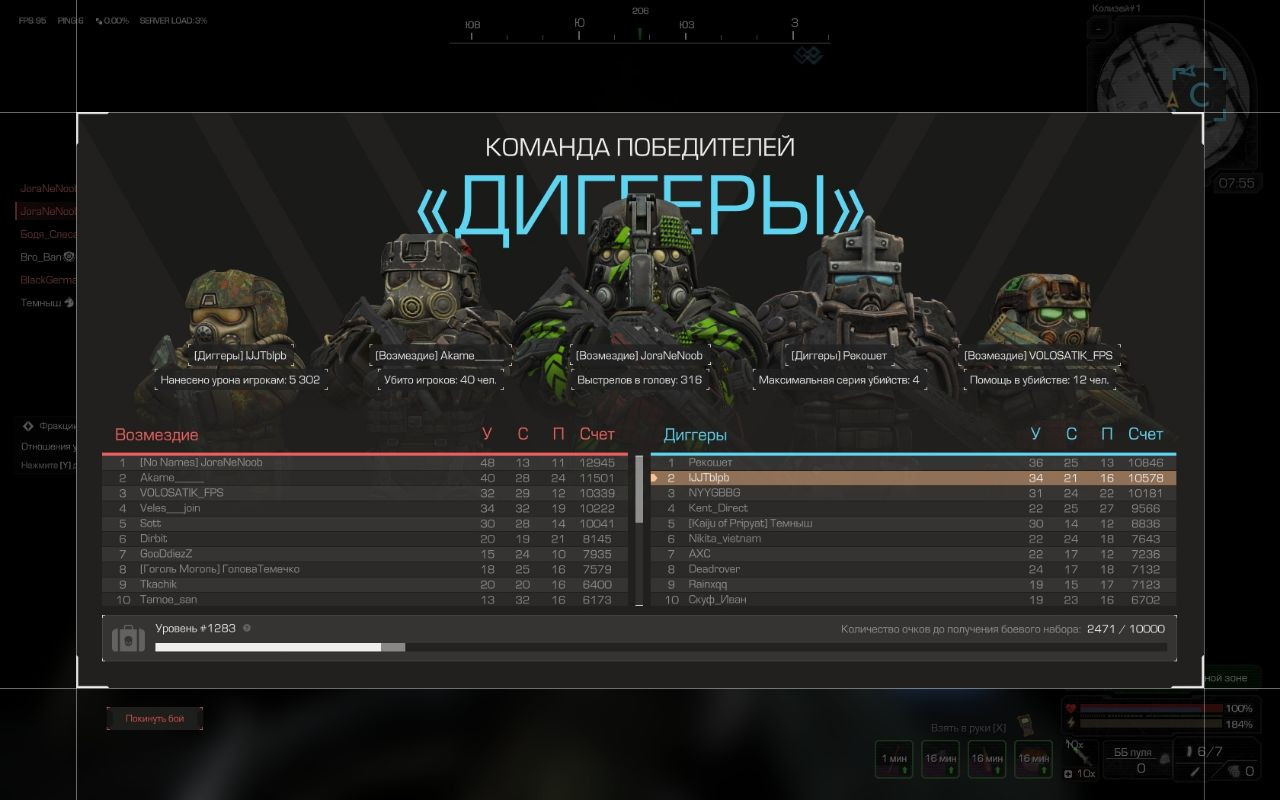The width and height of the screenshot is (1280, 800).
Task: Select the [No Names] JoraNeNoob scoreboard row
Action: (x=365, y=463)
